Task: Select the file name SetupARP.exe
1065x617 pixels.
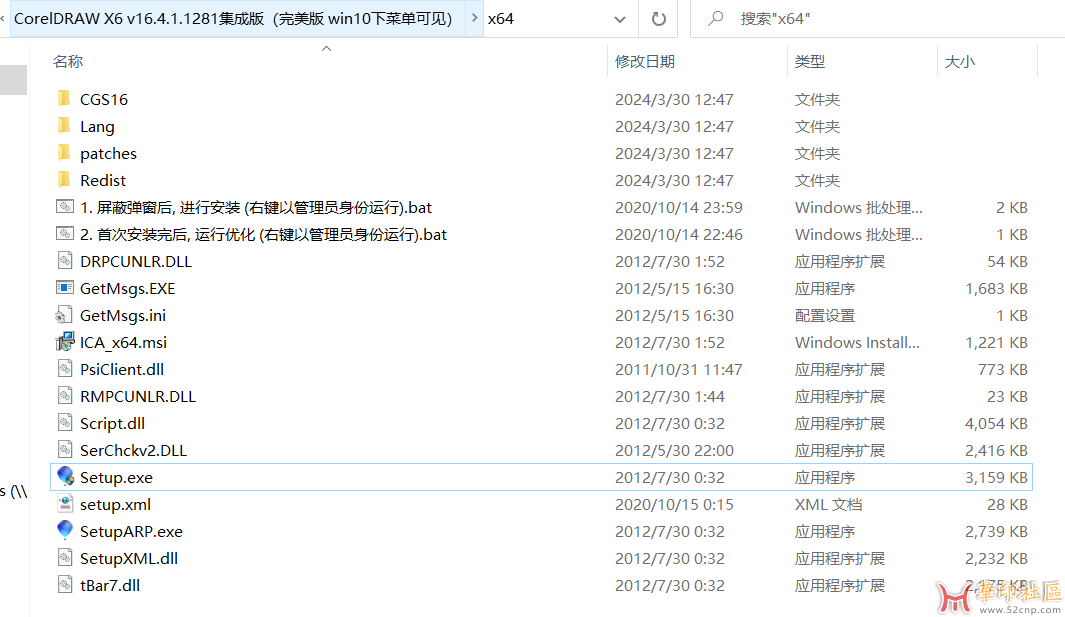Action: pos(131,531)
